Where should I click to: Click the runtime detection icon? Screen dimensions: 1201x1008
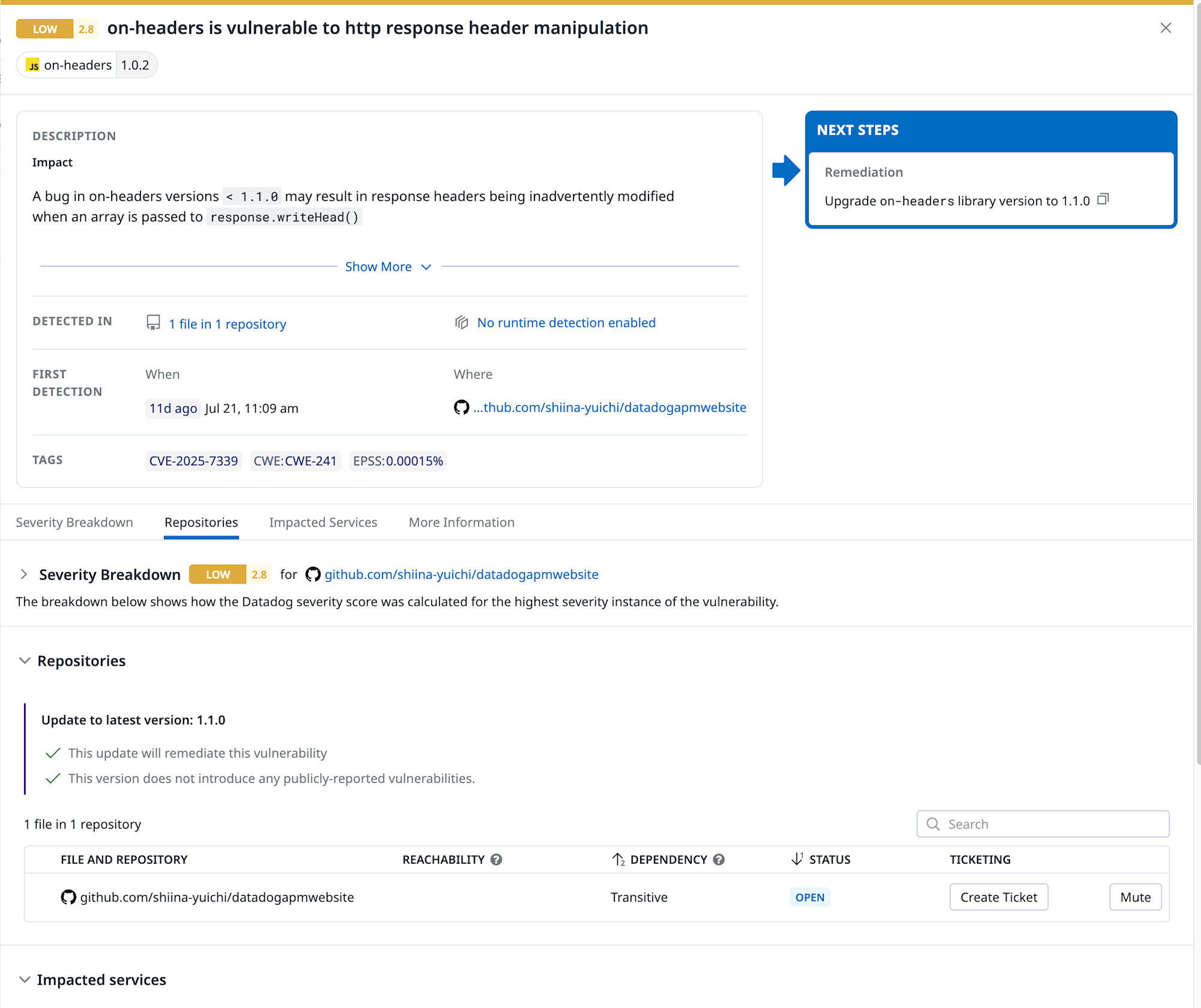(x=461, y=322)
